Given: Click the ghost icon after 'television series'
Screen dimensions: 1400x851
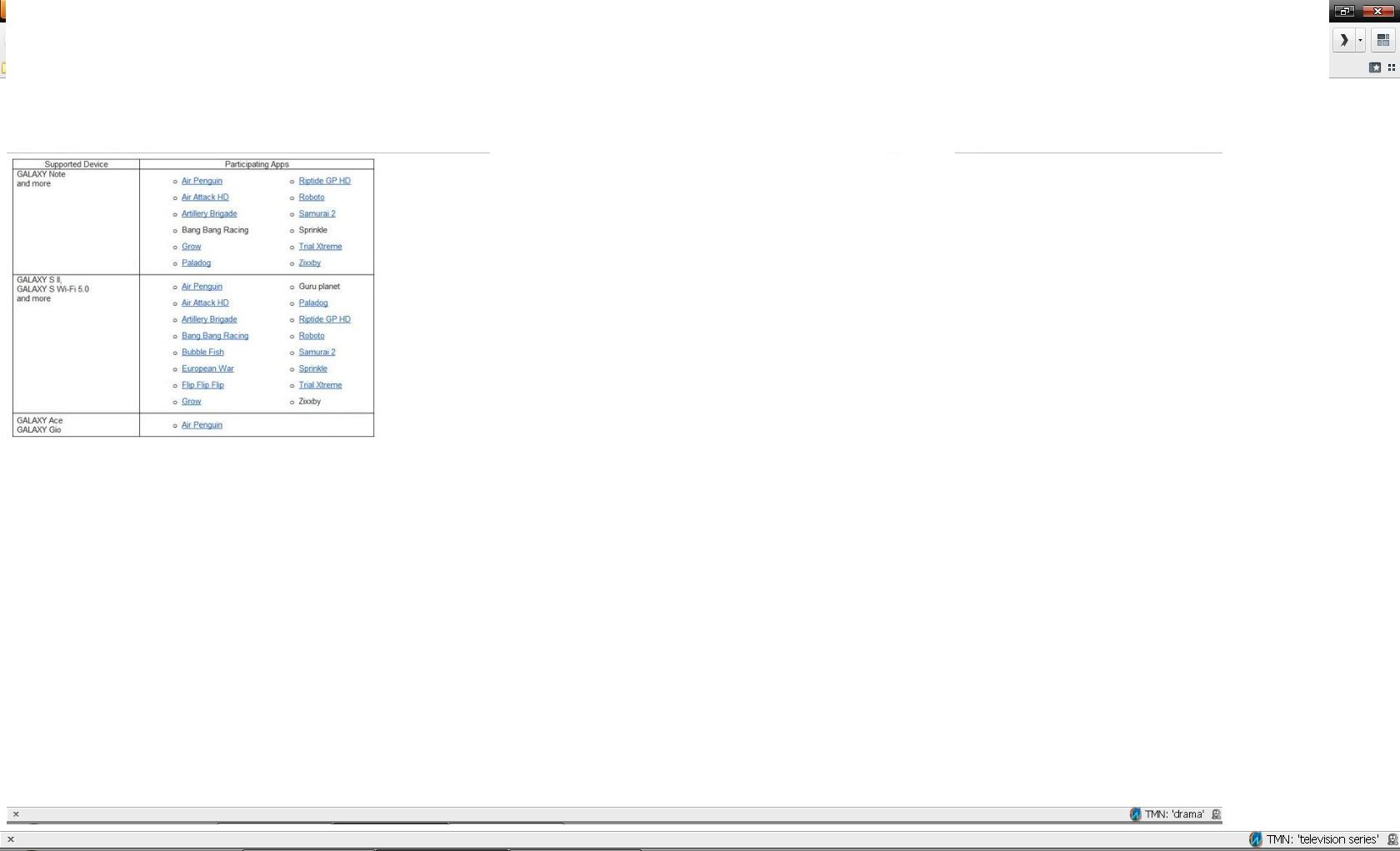Looking at the screenshot, I should [1392, 839].
